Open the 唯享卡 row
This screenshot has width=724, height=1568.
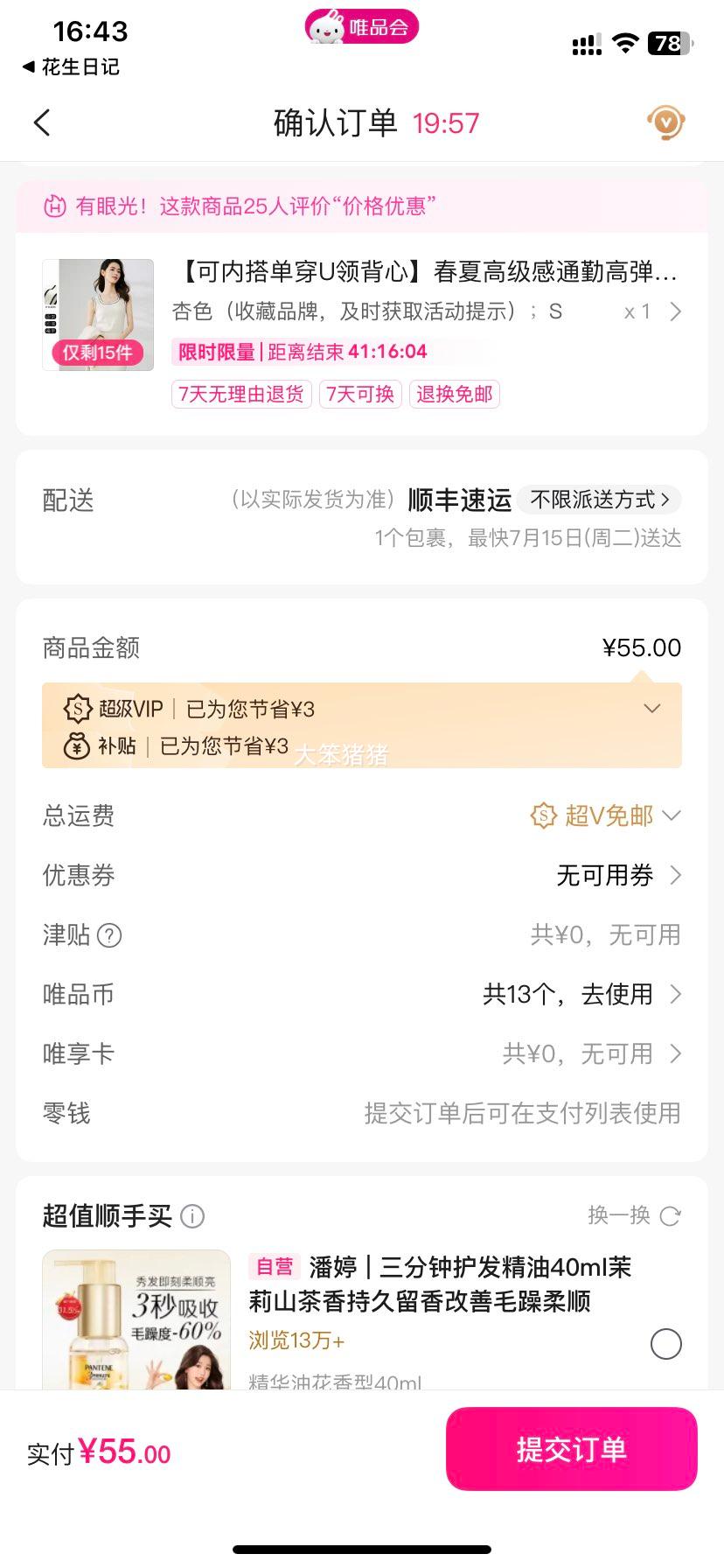(x=362, y=1053)
